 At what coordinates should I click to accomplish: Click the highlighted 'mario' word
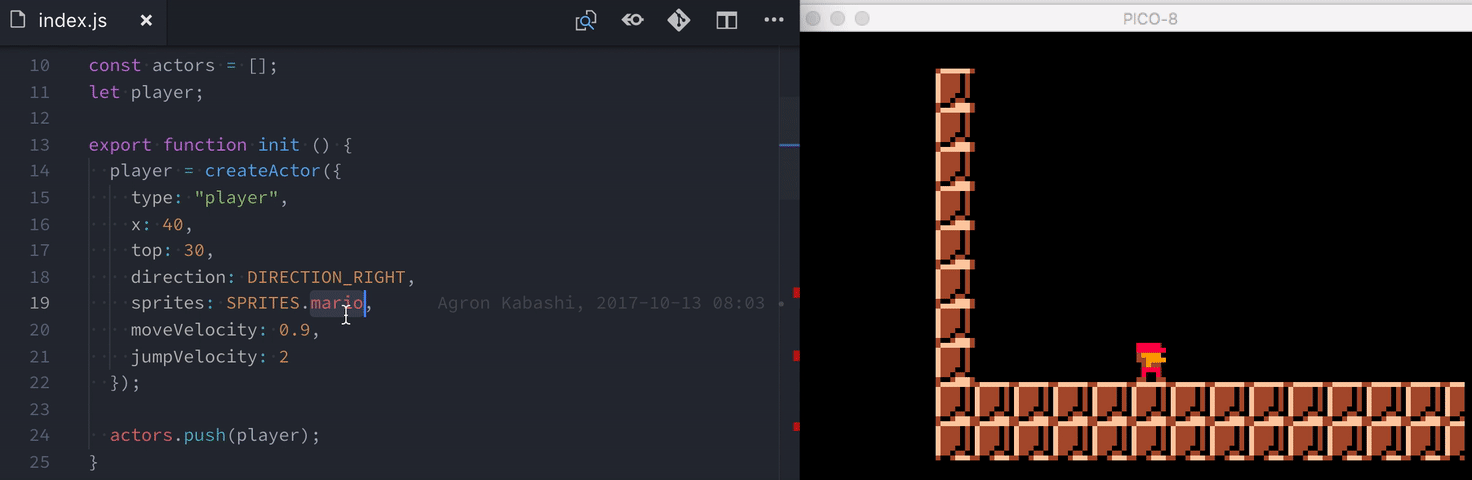click(x=337, y=303)
